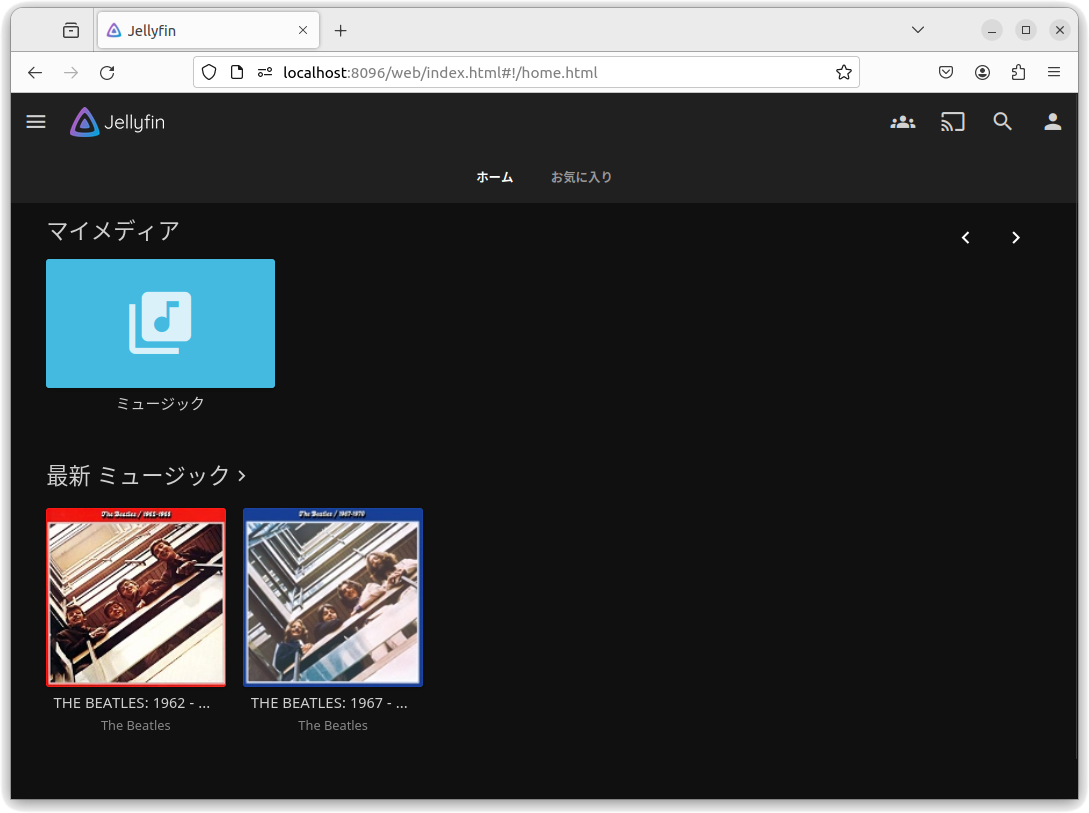Click the page info document icon
The height and width of the screenshot is (813, 1089).
pyautogui.click(x=237, y=72)
